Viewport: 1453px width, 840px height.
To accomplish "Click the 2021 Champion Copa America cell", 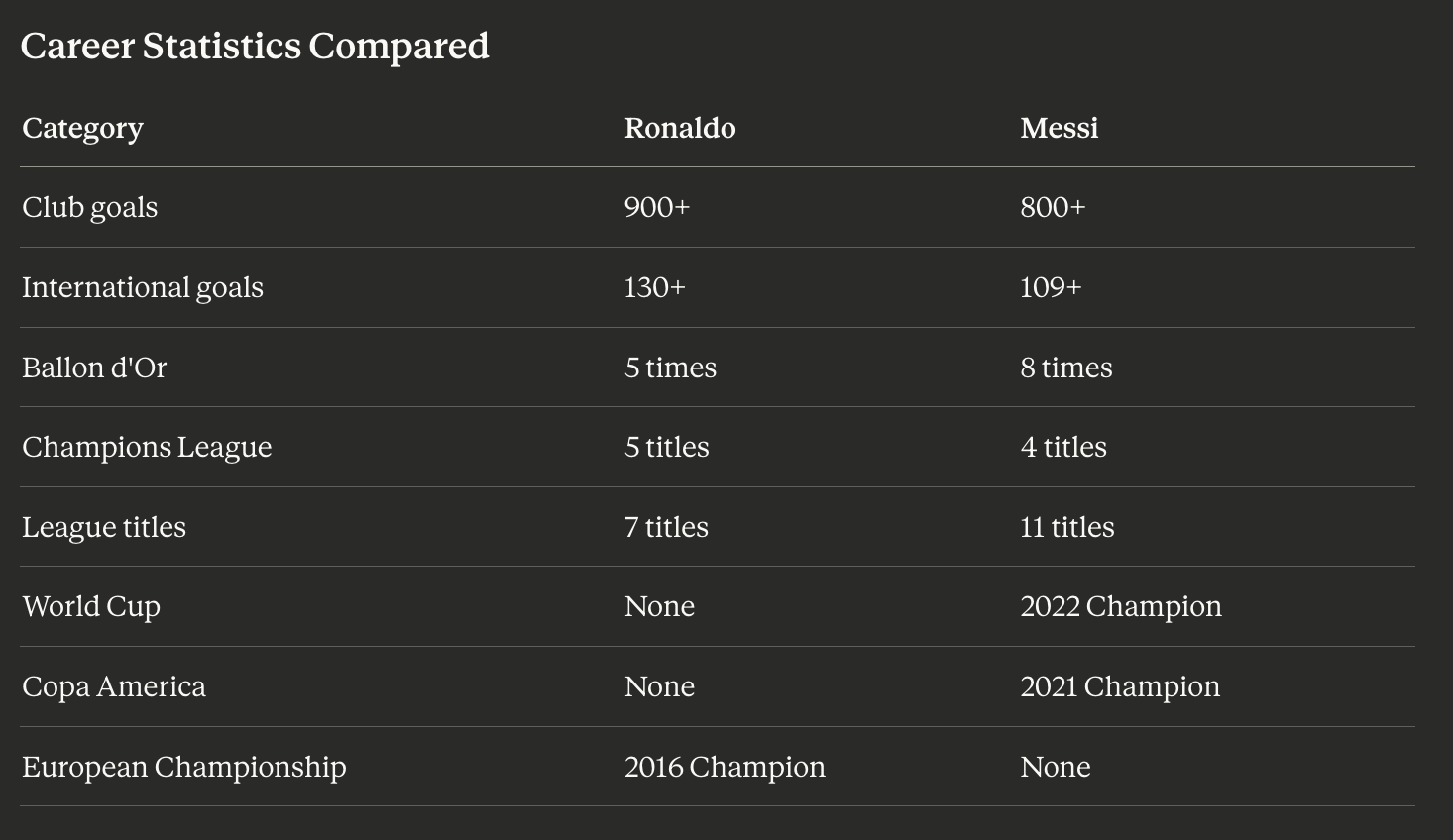I will [x=1119, y=686].
